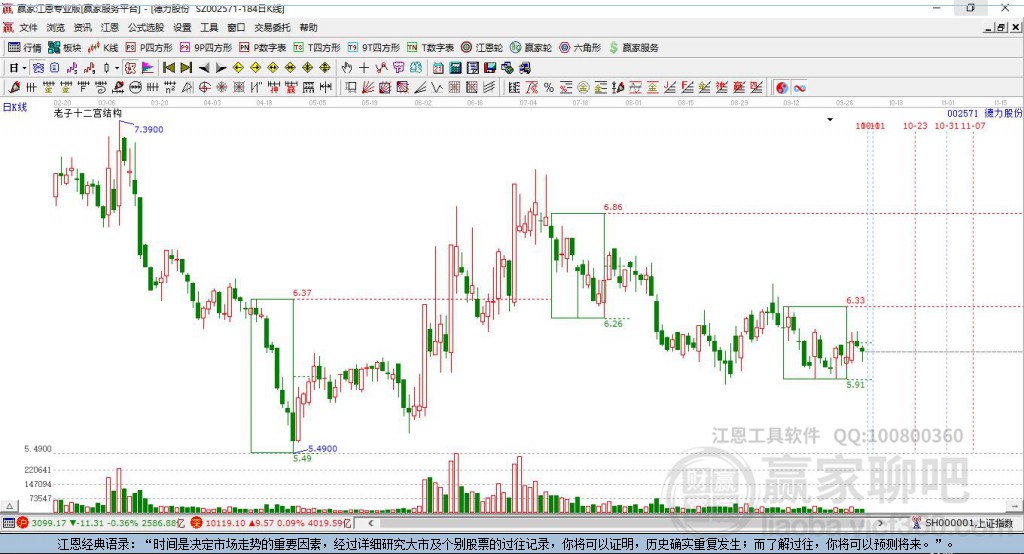This screenshot has width=1024, height=554.
Task: Open the calculator icon
Action: (x=456, y=68)
